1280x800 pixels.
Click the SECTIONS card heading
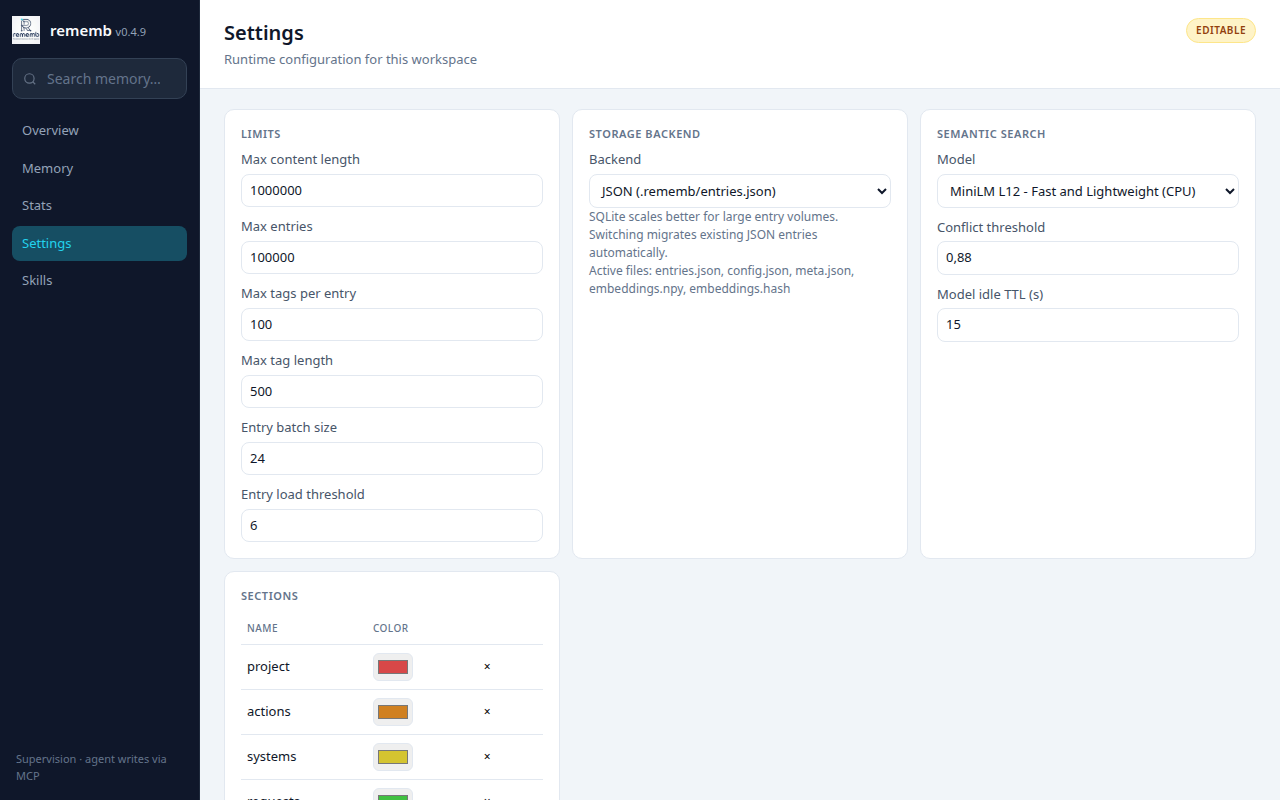[x=270, y=596]
